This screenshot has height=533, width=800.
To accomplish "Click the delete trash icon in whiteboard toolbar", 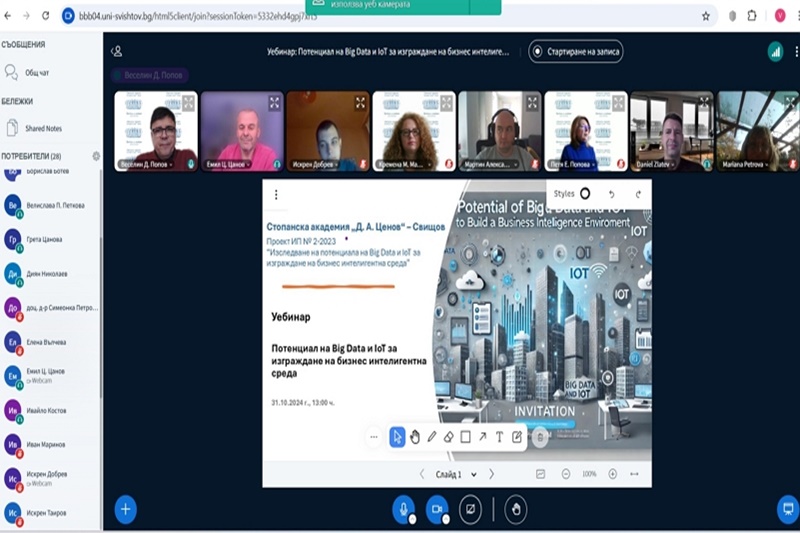I will [540, 438].
